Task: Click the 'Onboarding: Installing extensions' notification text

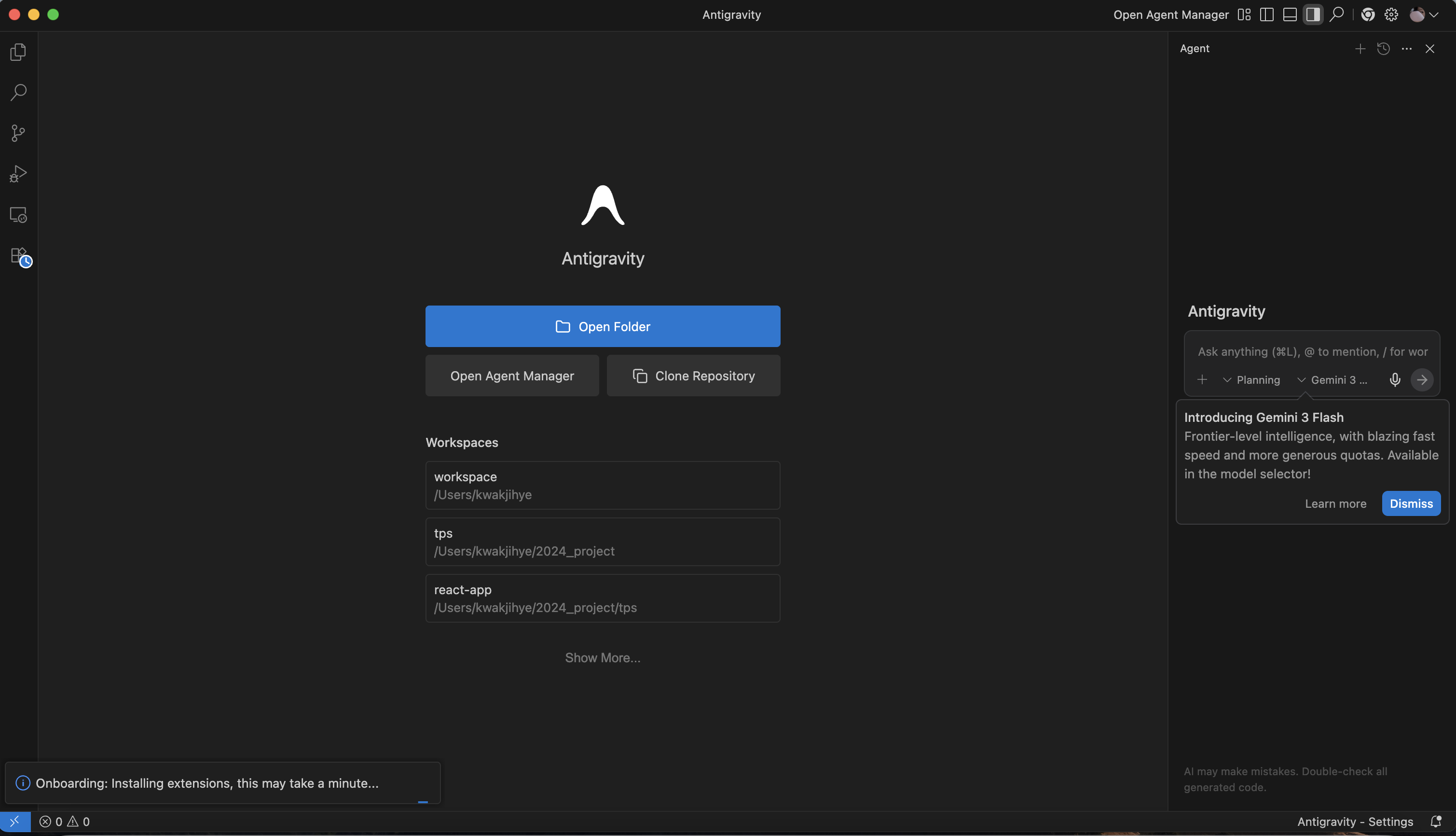Action: coord(207,783)
